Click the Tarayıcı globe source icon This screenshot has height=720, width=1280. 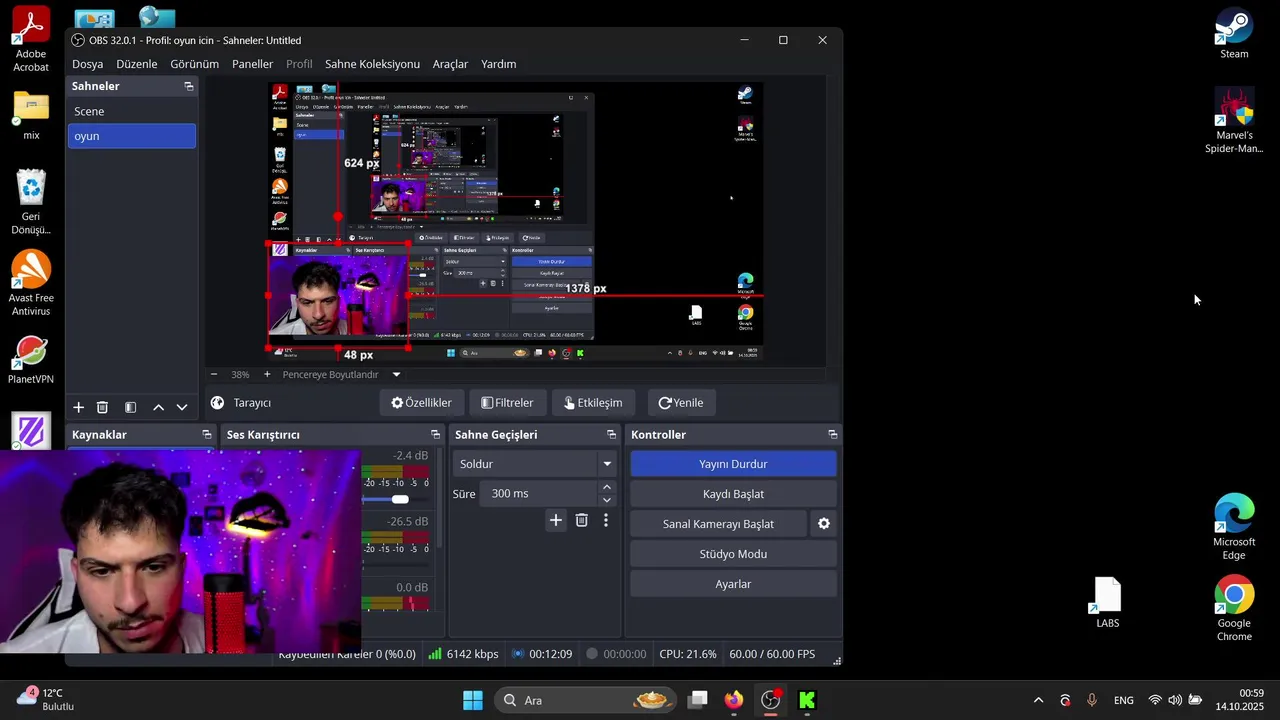click(x=218, y=403)
